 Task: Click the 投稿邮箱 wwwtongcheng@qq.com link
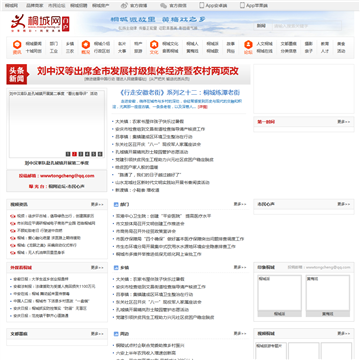56,176
